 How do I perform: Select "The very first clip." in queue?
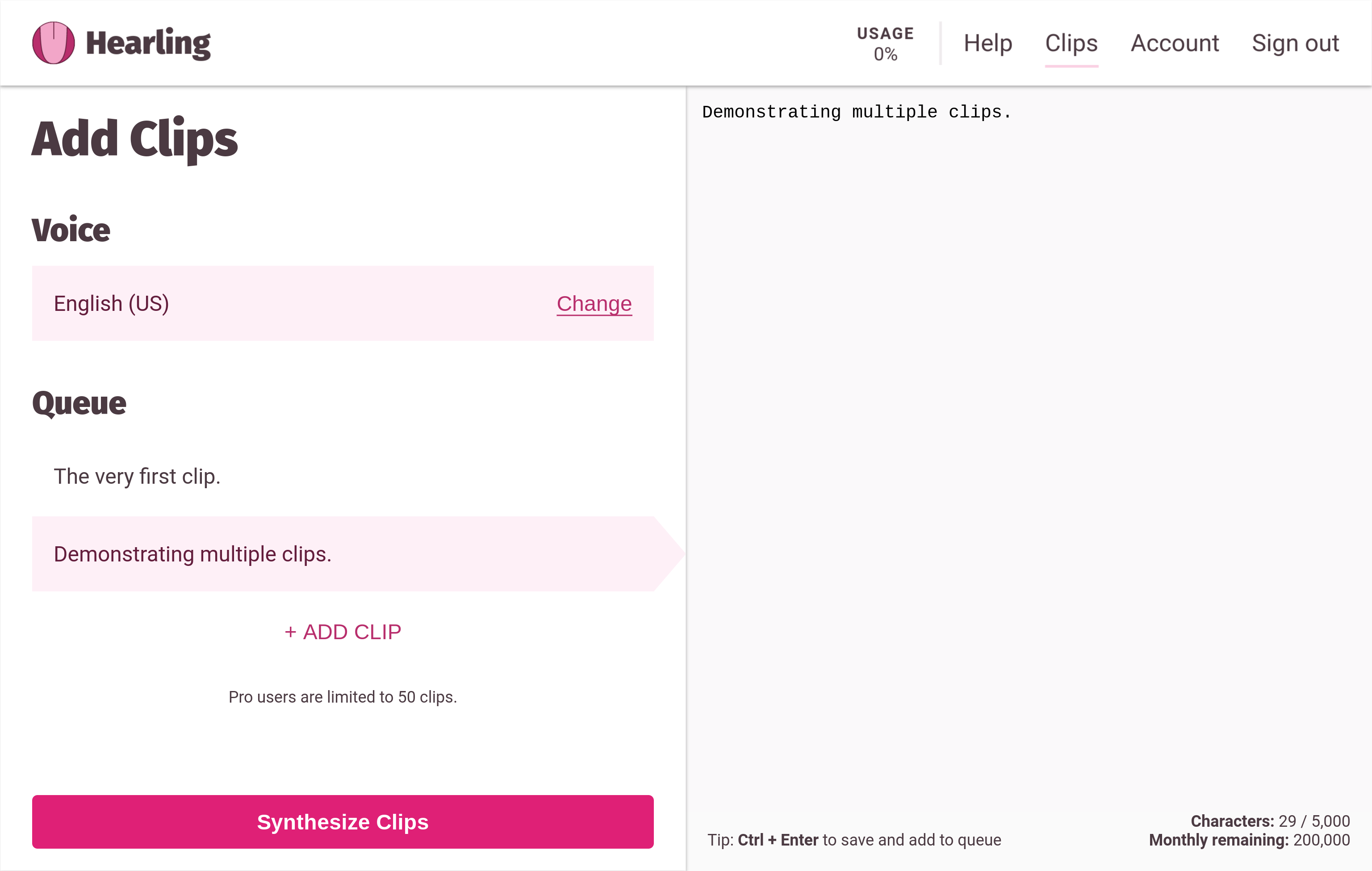(137, 476)
